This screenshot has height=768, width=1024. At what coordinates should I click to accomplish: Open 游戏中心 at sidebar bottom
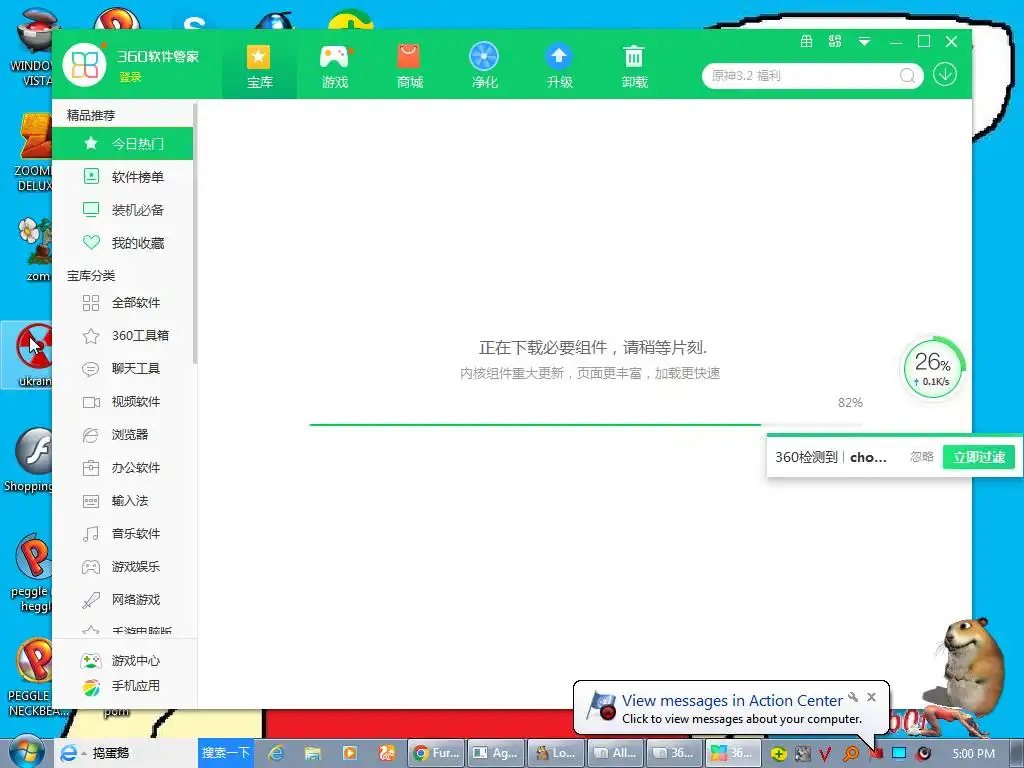[120, 661]
